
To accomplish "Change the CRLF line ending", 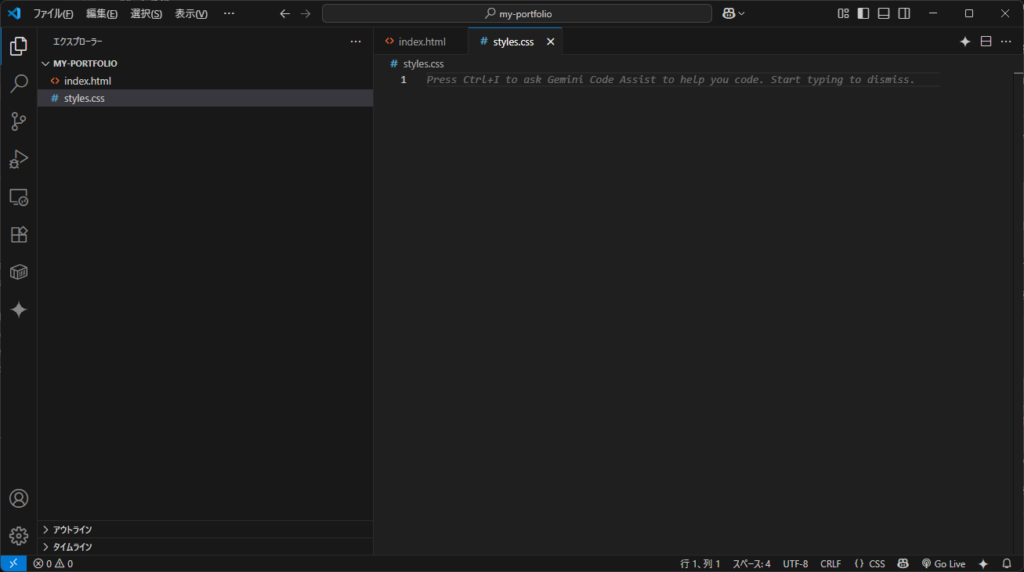I will pyautogui.click(x=831, y=564).
